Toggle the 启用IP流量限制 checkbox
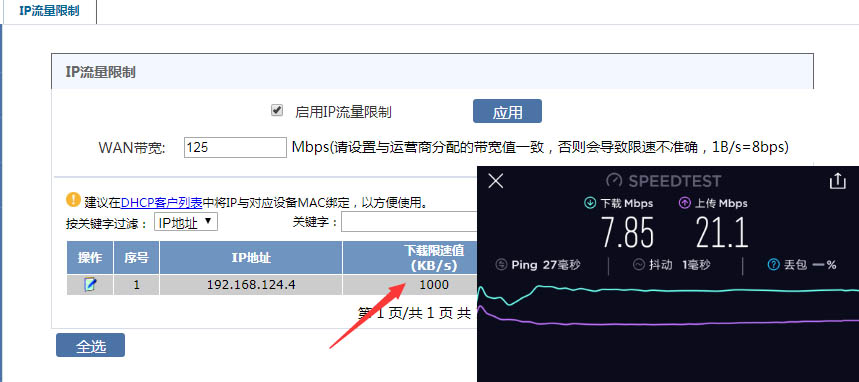This screenshot has height=382, width=859. pos(277,111)
